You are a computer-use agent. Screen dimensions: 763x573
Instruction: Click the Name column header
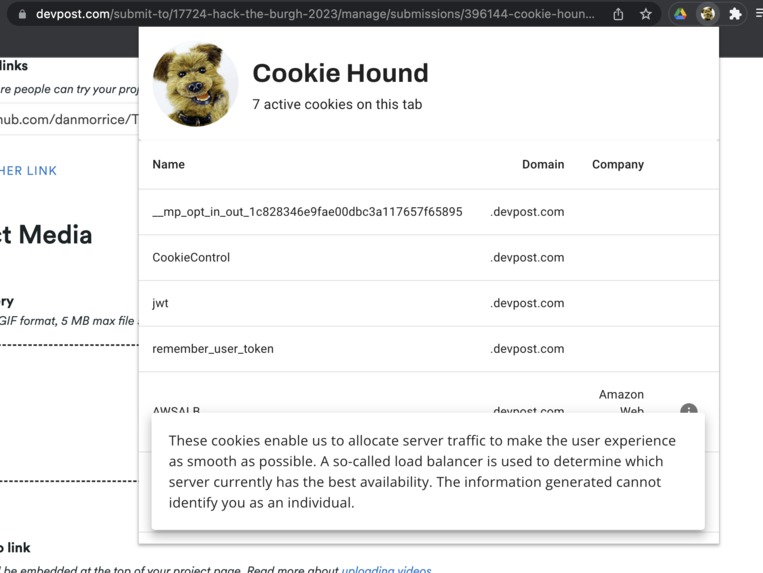[x=168, y=164]
